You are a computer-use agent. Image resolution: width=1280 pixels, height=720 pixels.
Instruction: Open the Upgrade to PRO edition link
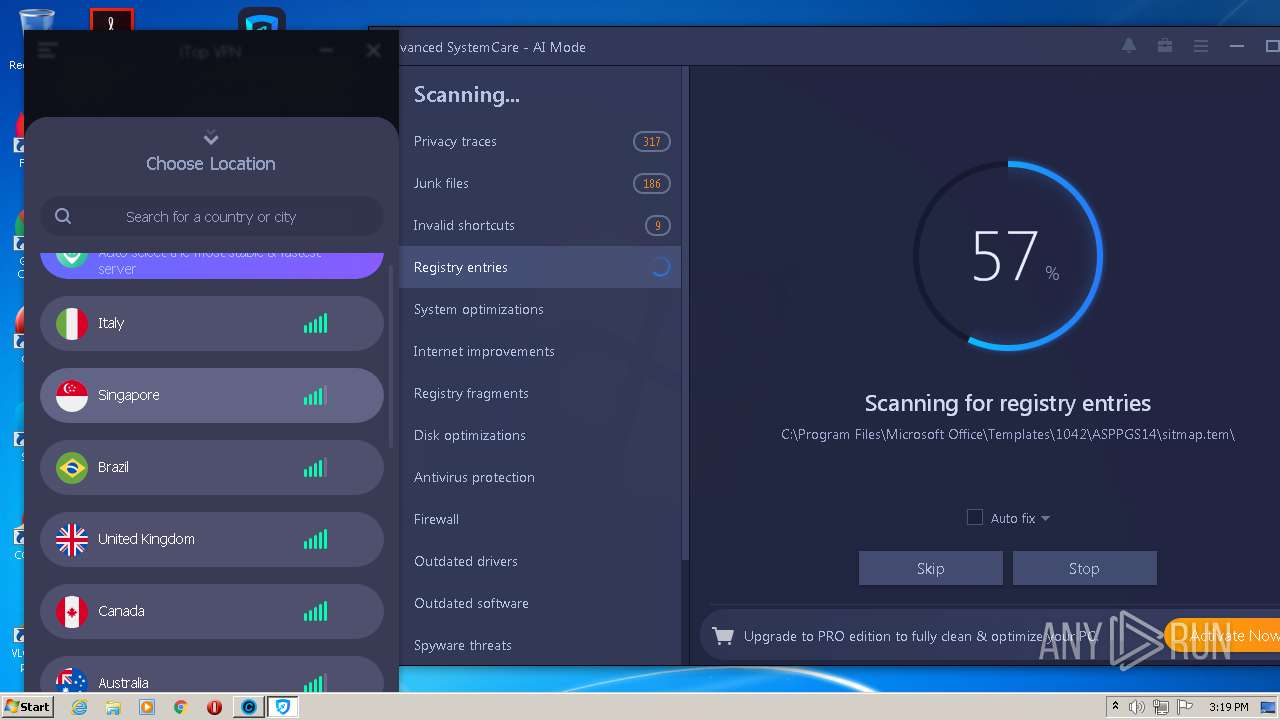click(920, 636)
